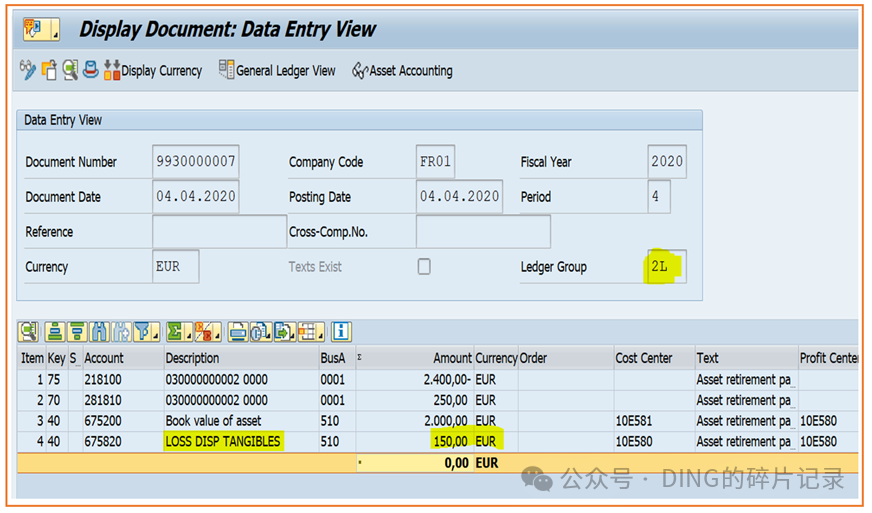Click the Choose Layout grid icon
Viewport: 872px width, 513px height.
pyautogui.click(x=308, y=332)
